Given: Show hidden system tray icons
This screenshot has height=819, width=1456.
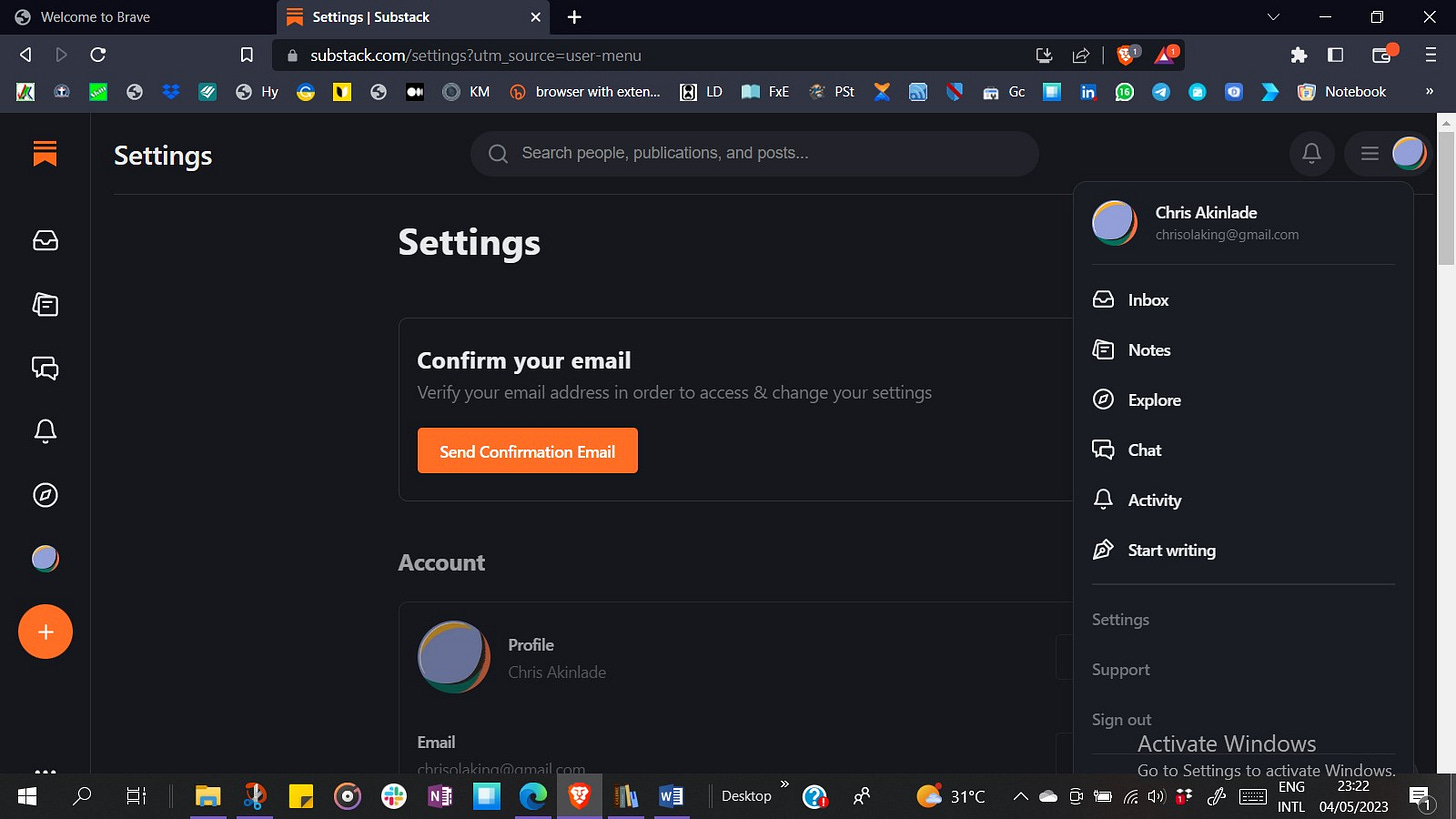Looking at the screenshot, I should tap(1020, 796).
